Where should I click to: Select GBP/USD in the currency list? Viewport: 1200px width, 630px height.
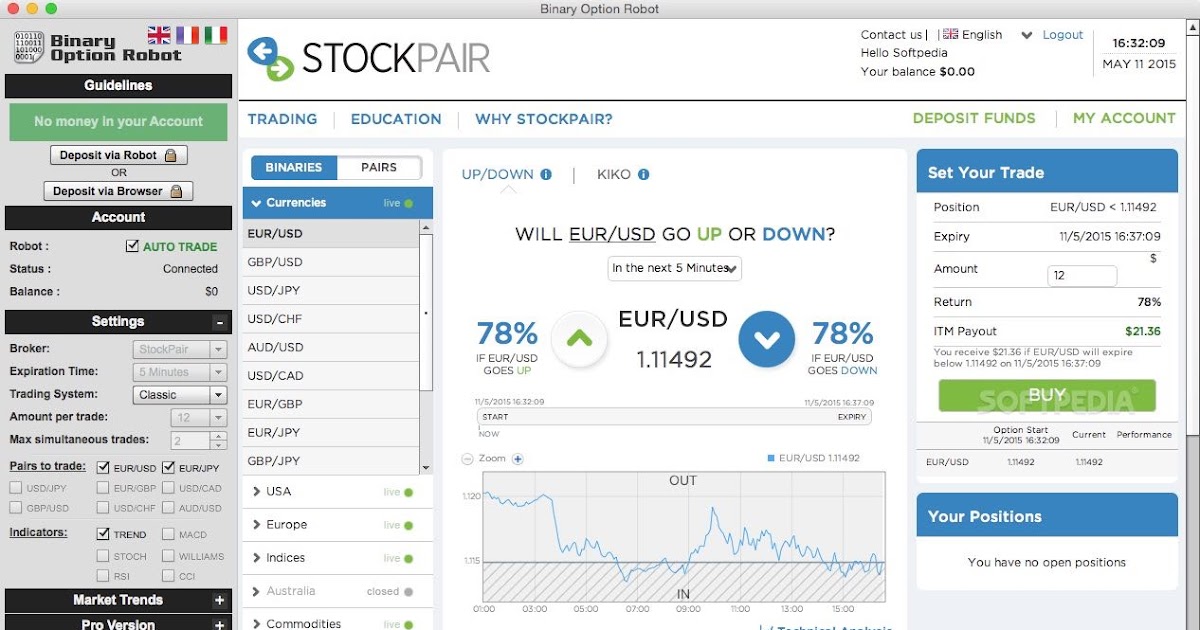pos(332,262)
